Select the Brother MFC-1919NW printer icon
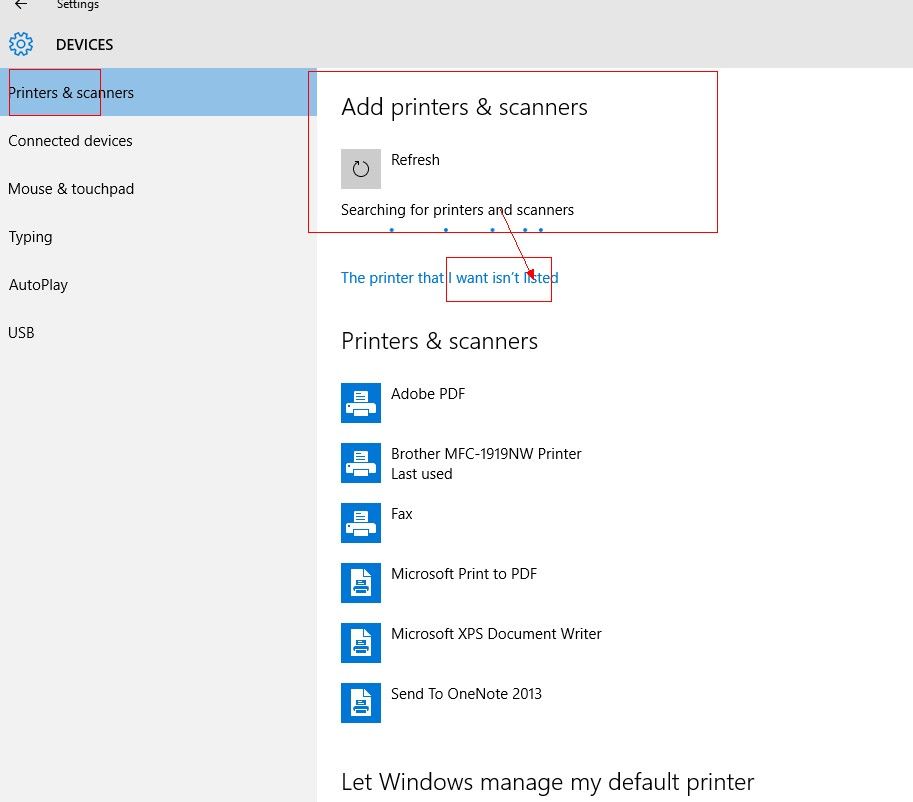 [x=361, y=463]
